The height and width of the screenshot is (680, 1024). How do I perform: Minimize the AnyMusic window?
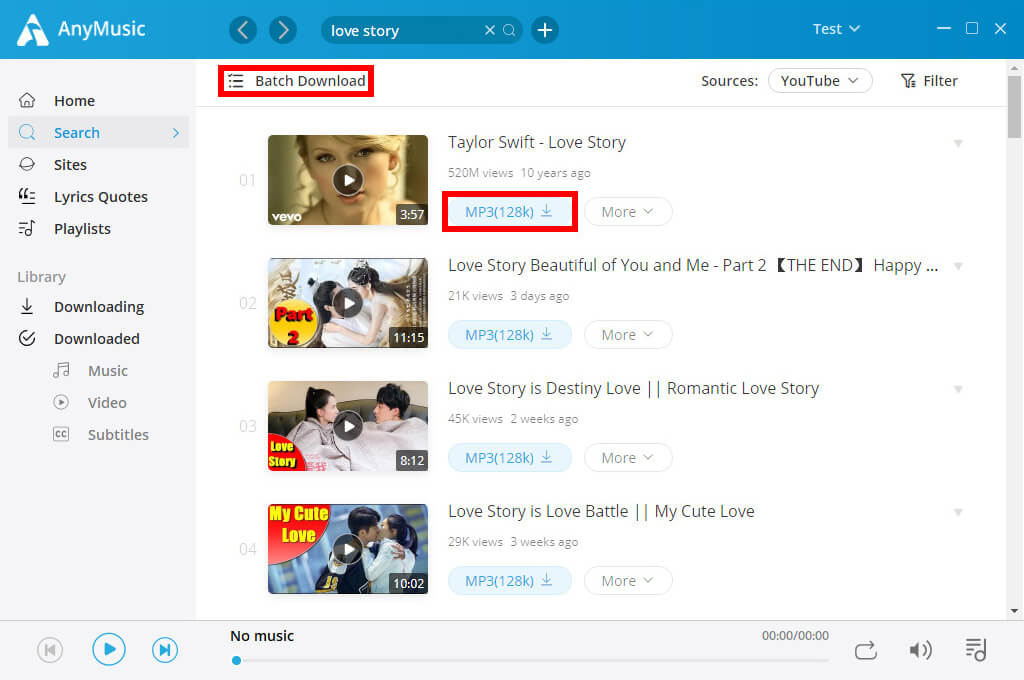tap(944, 29)
